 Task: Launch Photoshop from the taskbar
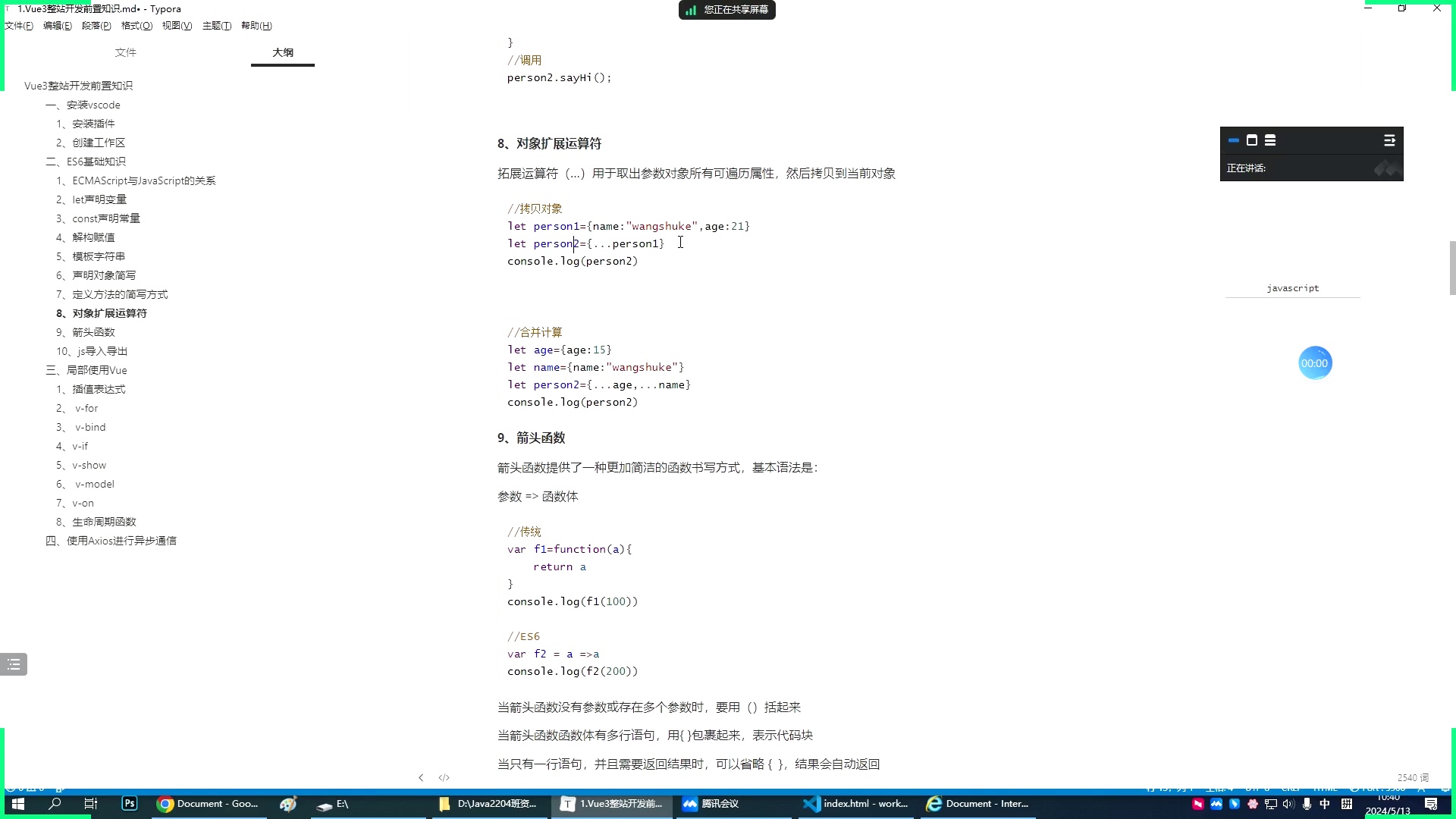coord(129,804)
